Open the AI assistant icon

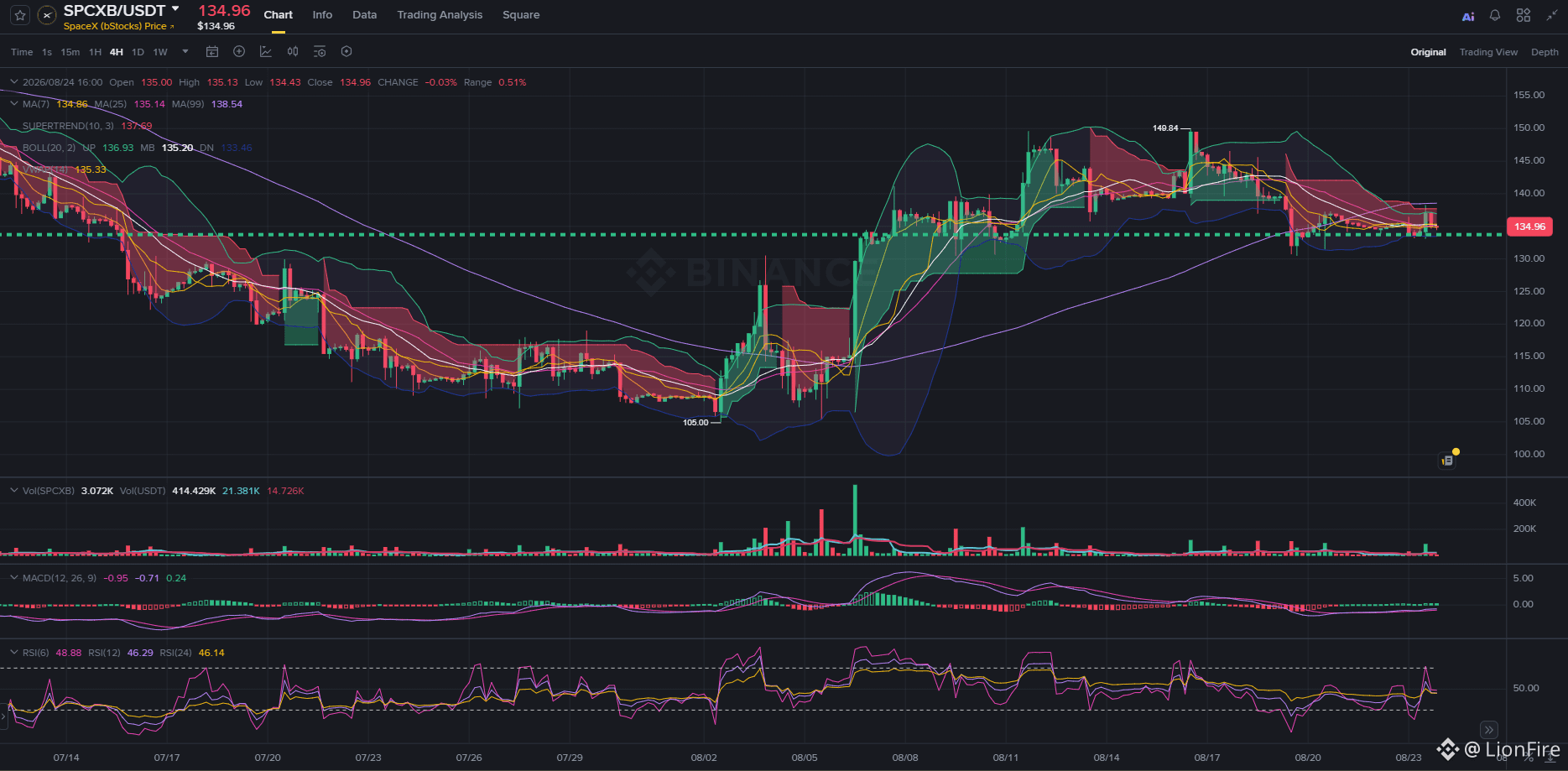click(x=1468, y=16)
